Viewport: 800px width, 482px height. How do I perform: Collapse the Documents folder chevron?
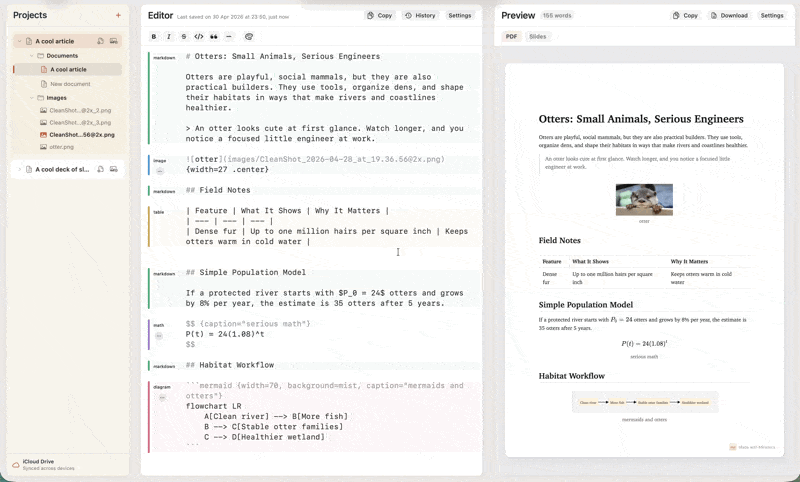coord(32,56)
